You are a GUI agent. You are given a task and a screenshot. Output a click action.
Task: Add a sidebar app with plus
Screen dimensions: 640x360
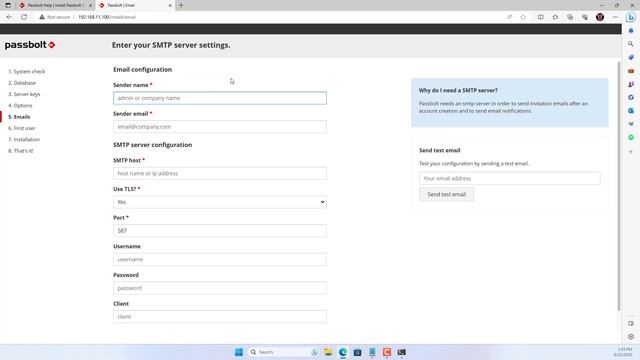631,151
